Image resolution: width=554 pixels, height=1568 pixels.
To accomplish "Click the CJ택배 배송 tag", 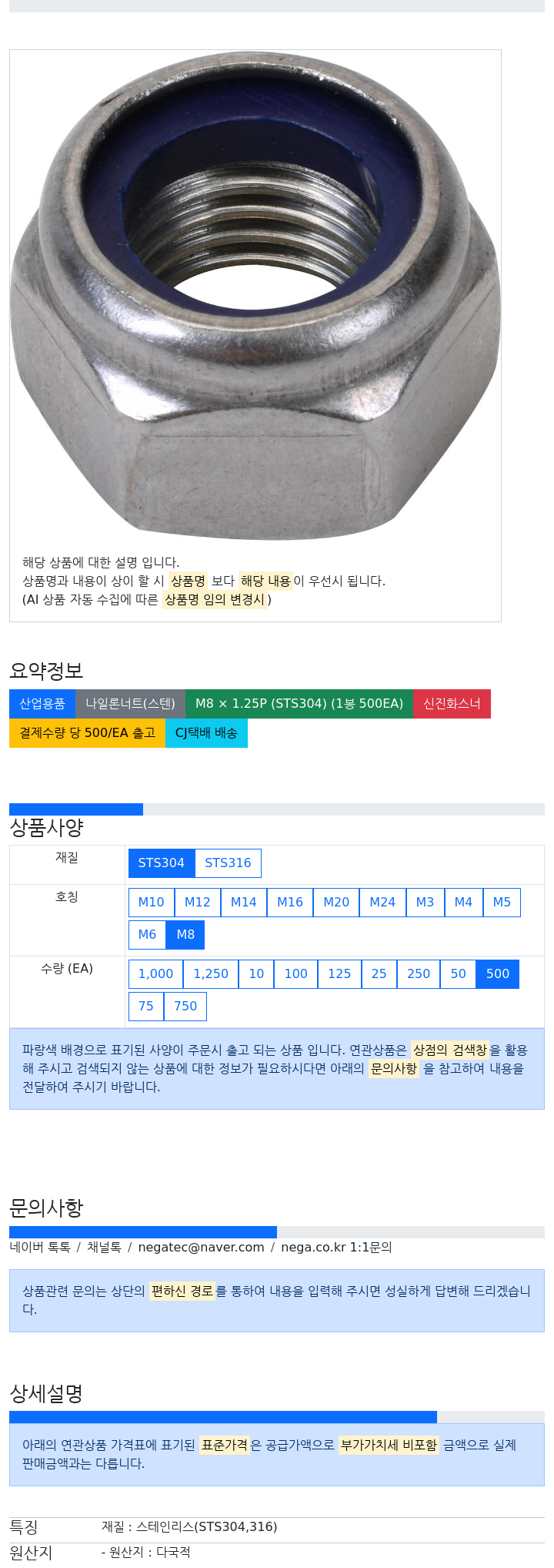I will tap(206, 733).
